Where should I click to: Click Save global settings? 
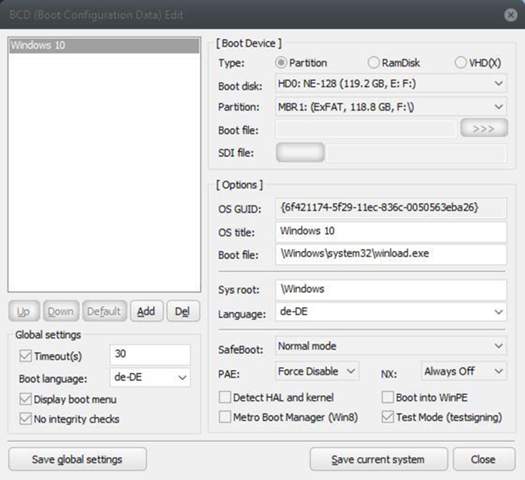click(x=77, y=459)
